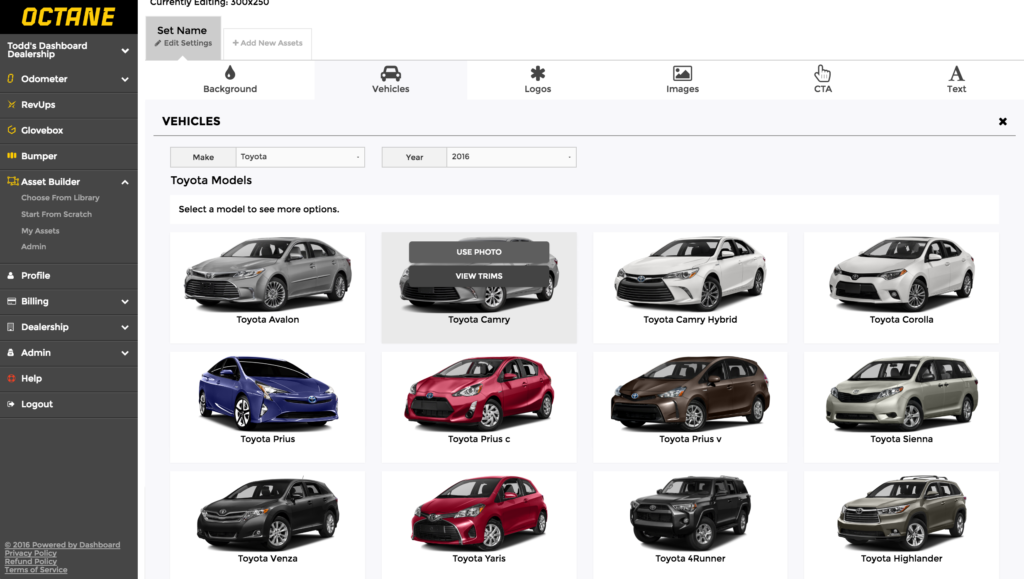Click Add New Assets tab
This screenshot has width=1024, height=579.
[268, 43]
